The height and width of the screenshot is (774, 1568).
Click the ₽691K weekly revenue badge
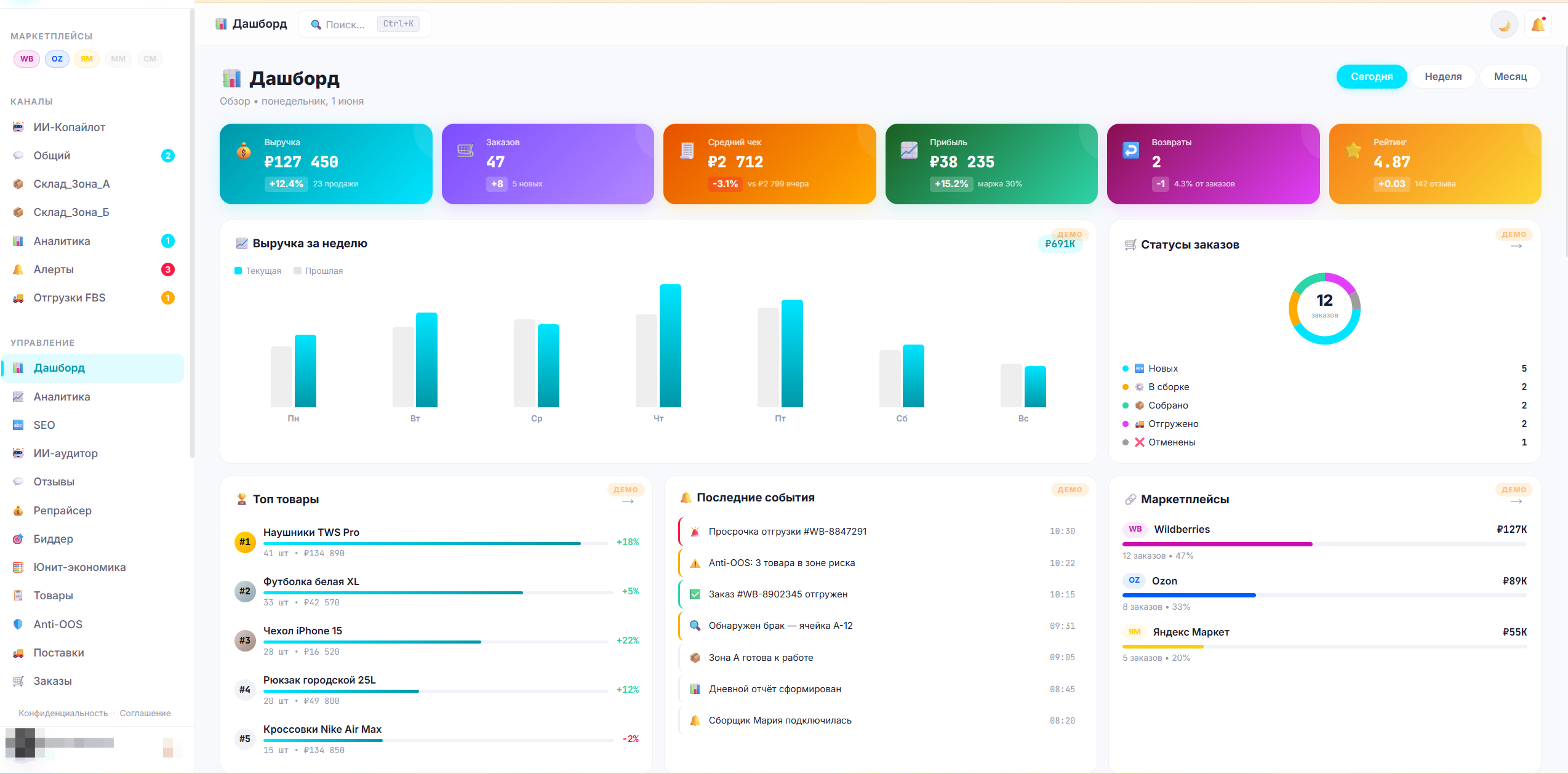(1060, 244)
